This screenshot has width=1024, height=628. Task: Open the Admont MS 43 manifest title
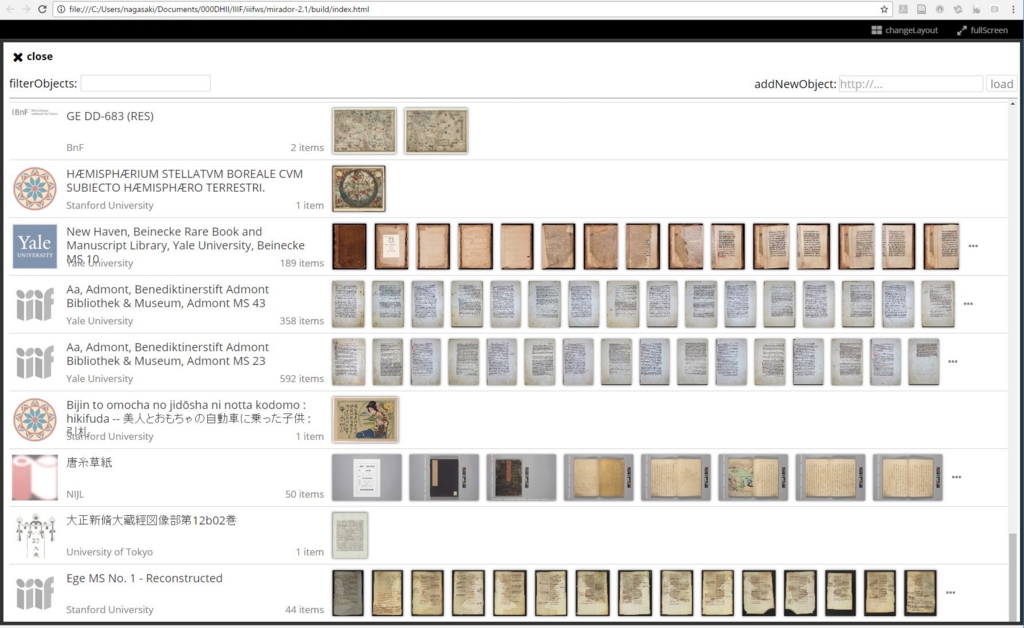(167, 296)
